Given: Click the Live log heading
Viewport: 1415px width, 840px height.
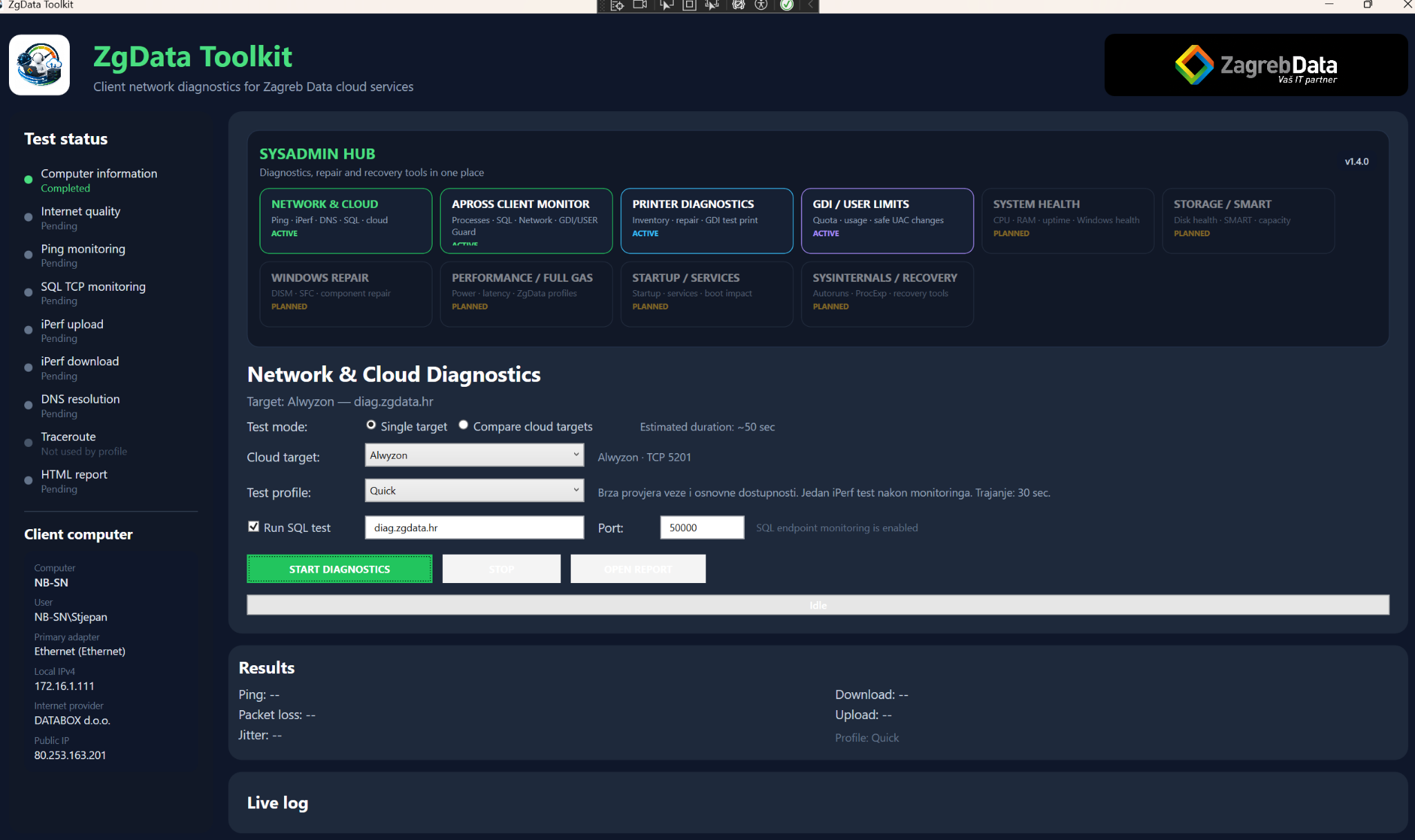Looking at the screenshot, I should 278,803.
